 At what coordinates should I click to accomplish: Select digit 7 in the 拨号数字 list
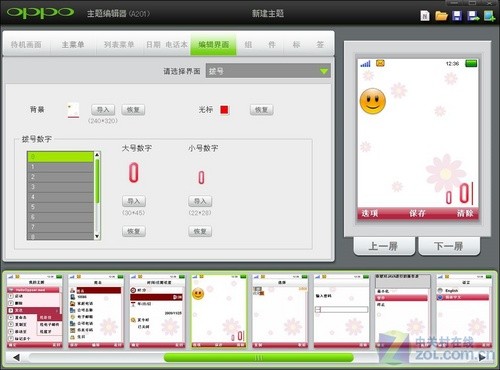[x=60, y=227]
